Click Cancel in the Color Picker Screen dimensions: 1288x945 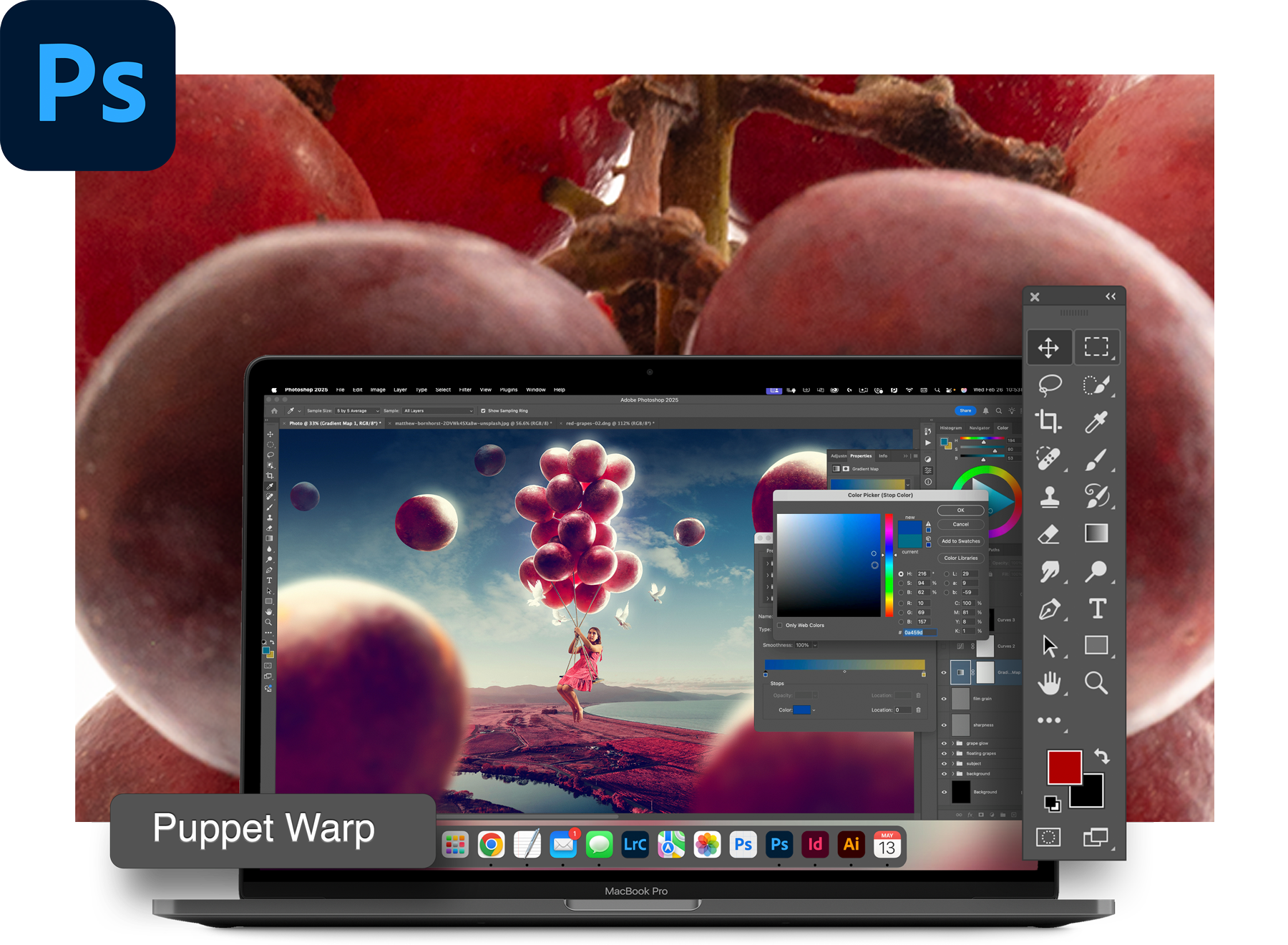960,524
